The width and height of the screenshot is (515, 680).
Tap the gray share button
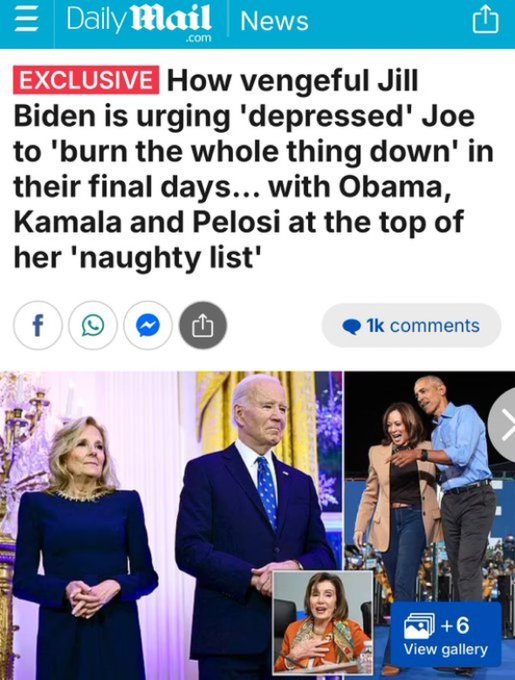[203, 325]
